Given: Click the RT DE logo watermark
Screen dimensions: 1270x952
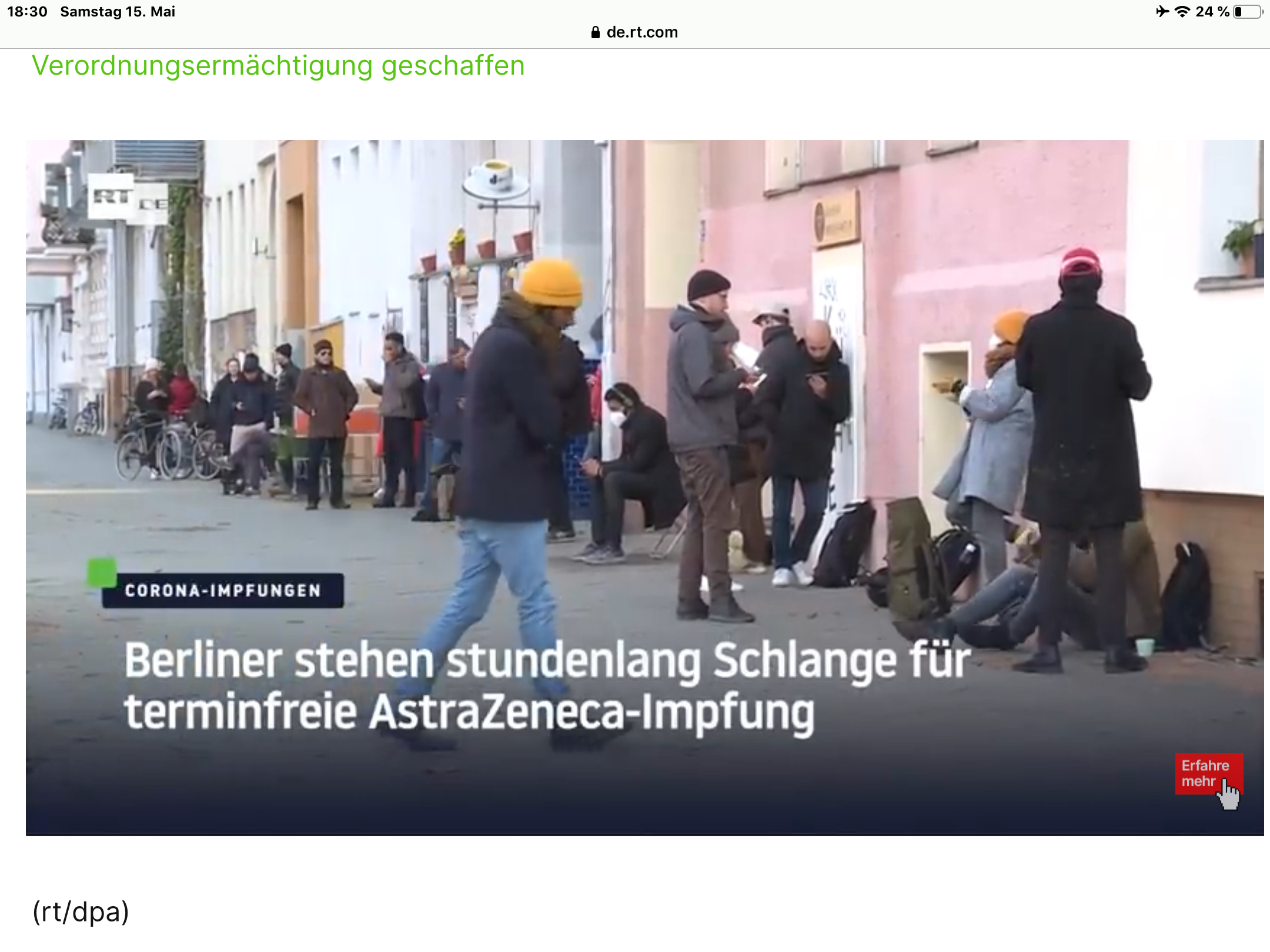Looking at the screenshot, I should click(128, 198).
